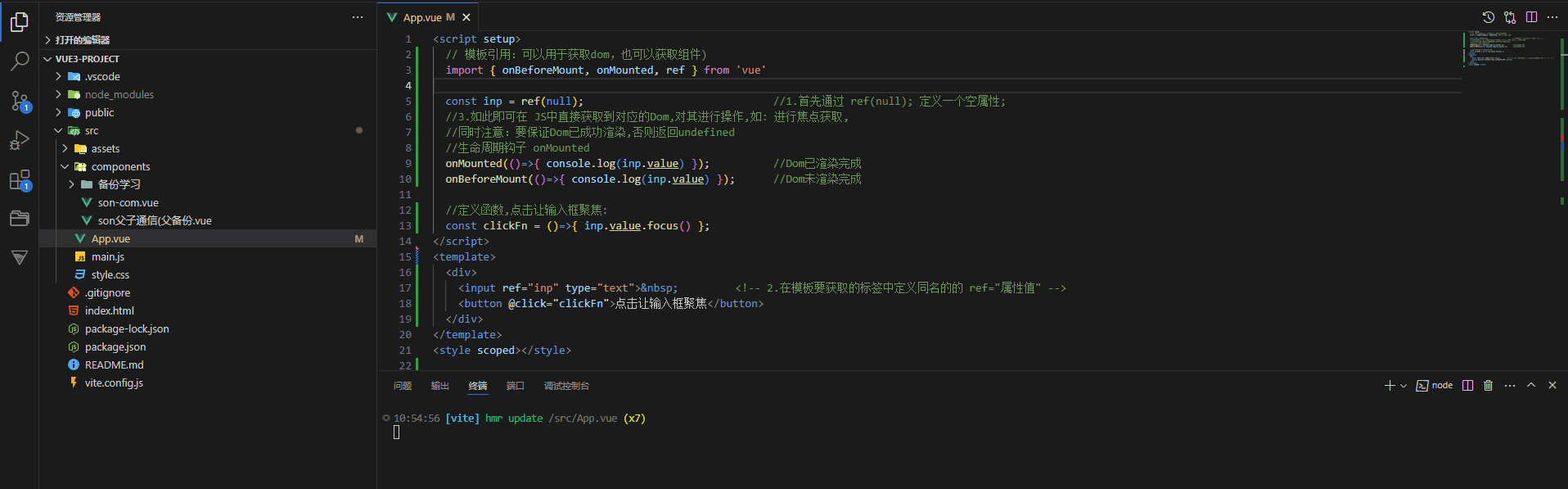The image size is (1568, 489).
Task: Switch to the 端口 panel tab
Action: coord(516,386)
